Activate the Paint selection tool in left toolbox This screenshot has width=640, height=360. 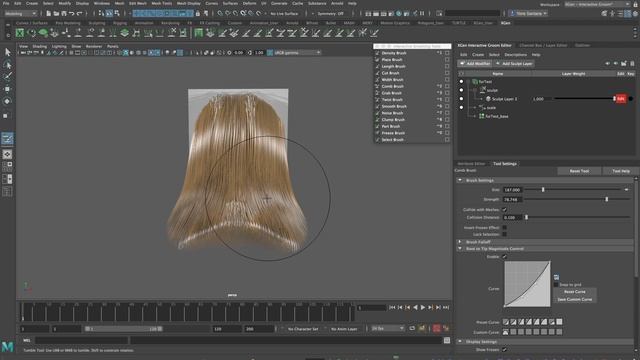click(x=7, y=76)
